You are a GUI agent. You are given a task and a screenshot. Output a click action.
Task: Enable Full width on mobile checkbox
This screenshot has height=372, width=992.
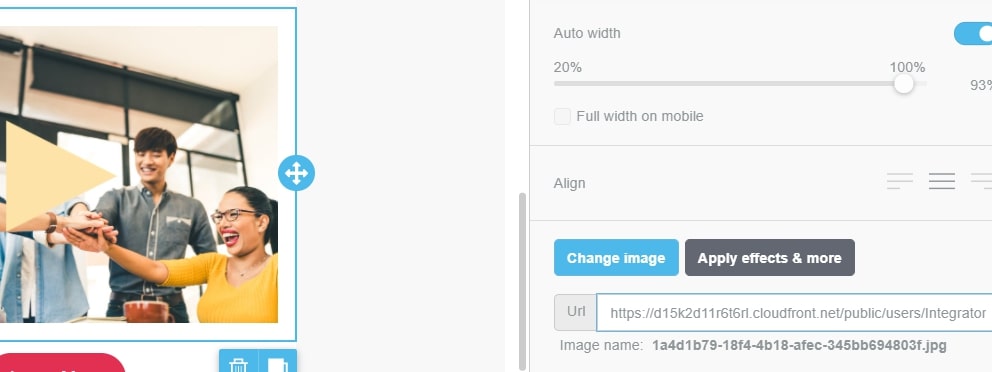(x=562, y=116)
